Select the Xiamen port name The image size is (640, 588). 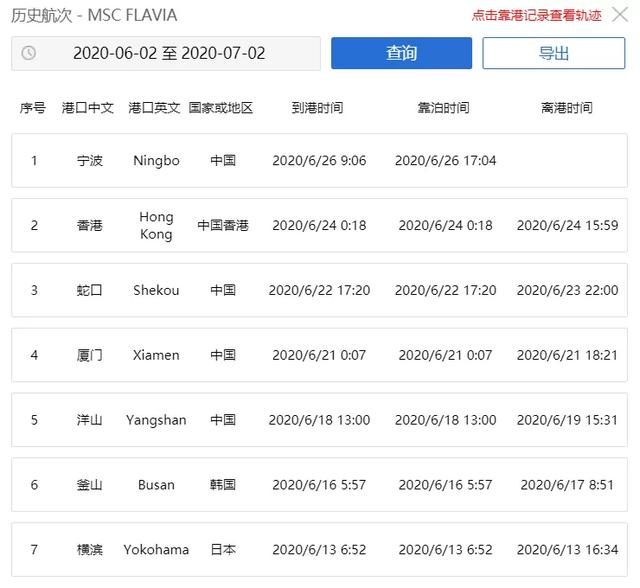point(156,355)
